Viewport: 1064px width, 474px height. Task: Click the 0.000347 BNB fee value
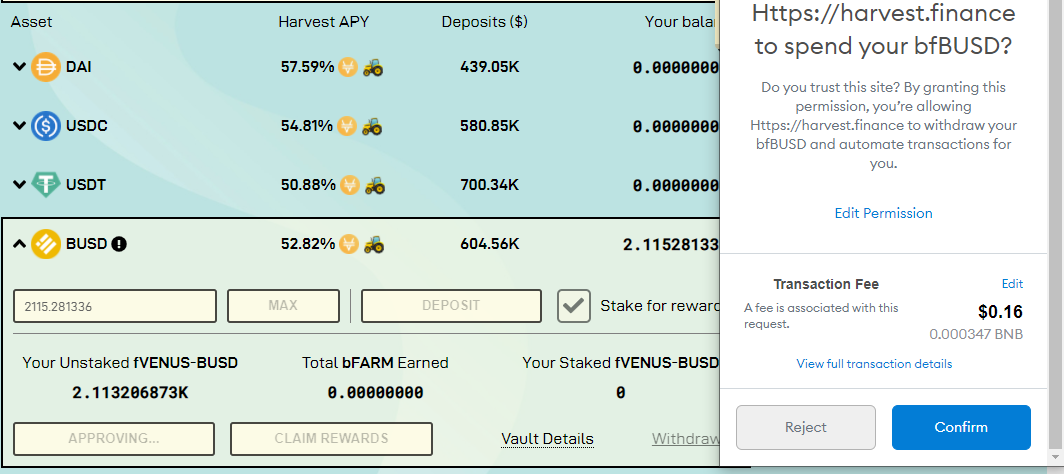click(976, 334)
